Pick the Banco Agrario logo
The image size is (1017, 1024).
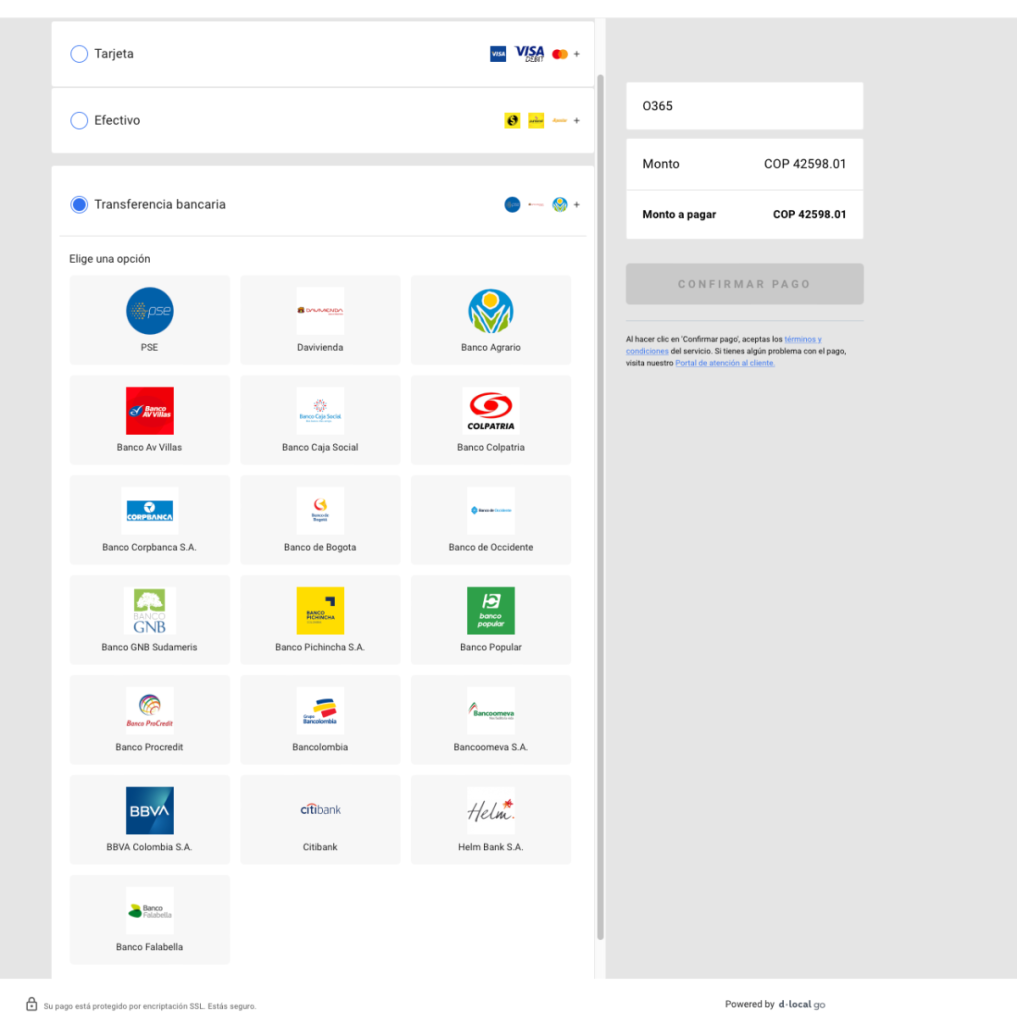pyautogui.click(x=491, y=311)
